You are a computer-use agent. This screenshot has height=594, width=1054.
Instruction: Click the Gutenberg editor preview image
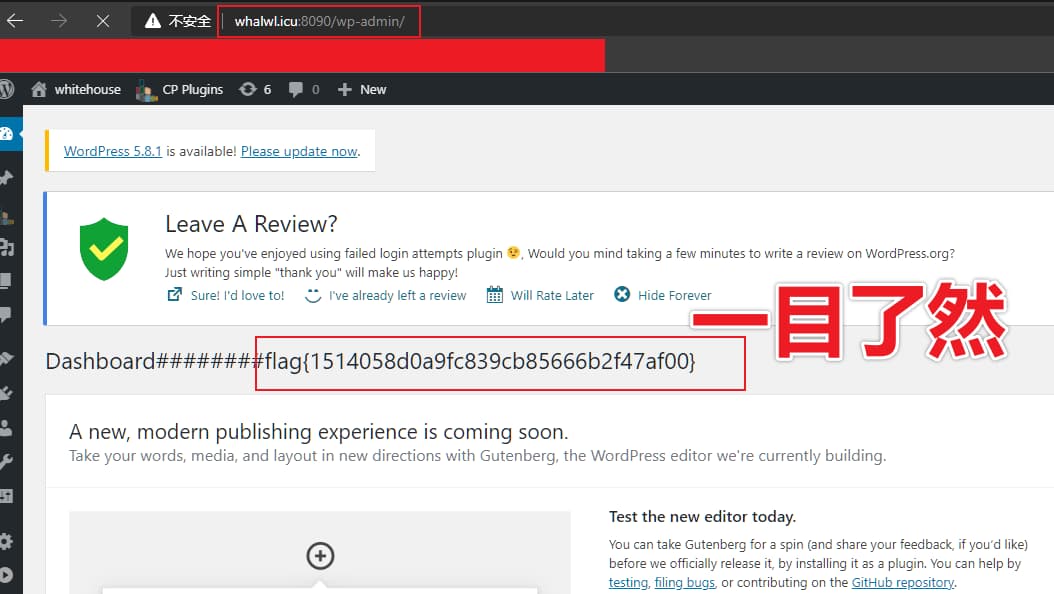(x=320, y=552)
